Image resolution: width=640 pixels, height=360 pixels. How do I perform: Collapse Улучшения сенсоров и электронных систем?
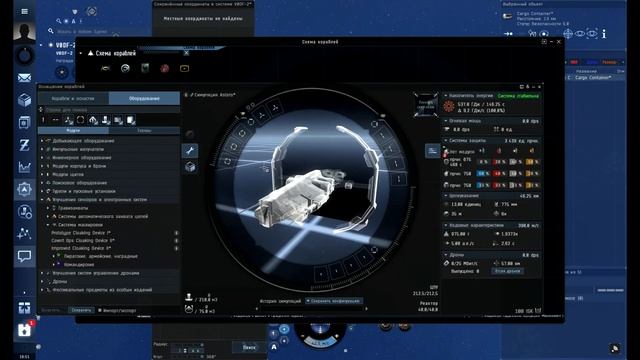click(42, 200)
